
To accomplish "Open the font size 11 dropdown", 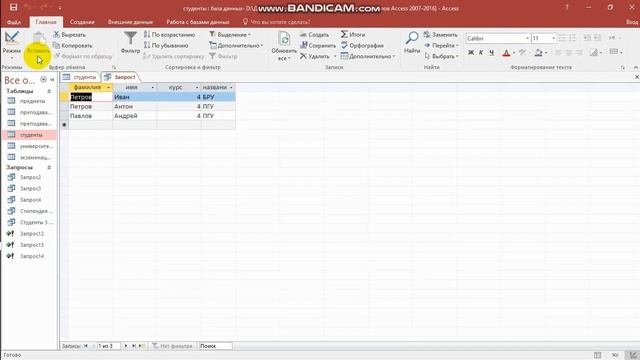I will point(553,38).
